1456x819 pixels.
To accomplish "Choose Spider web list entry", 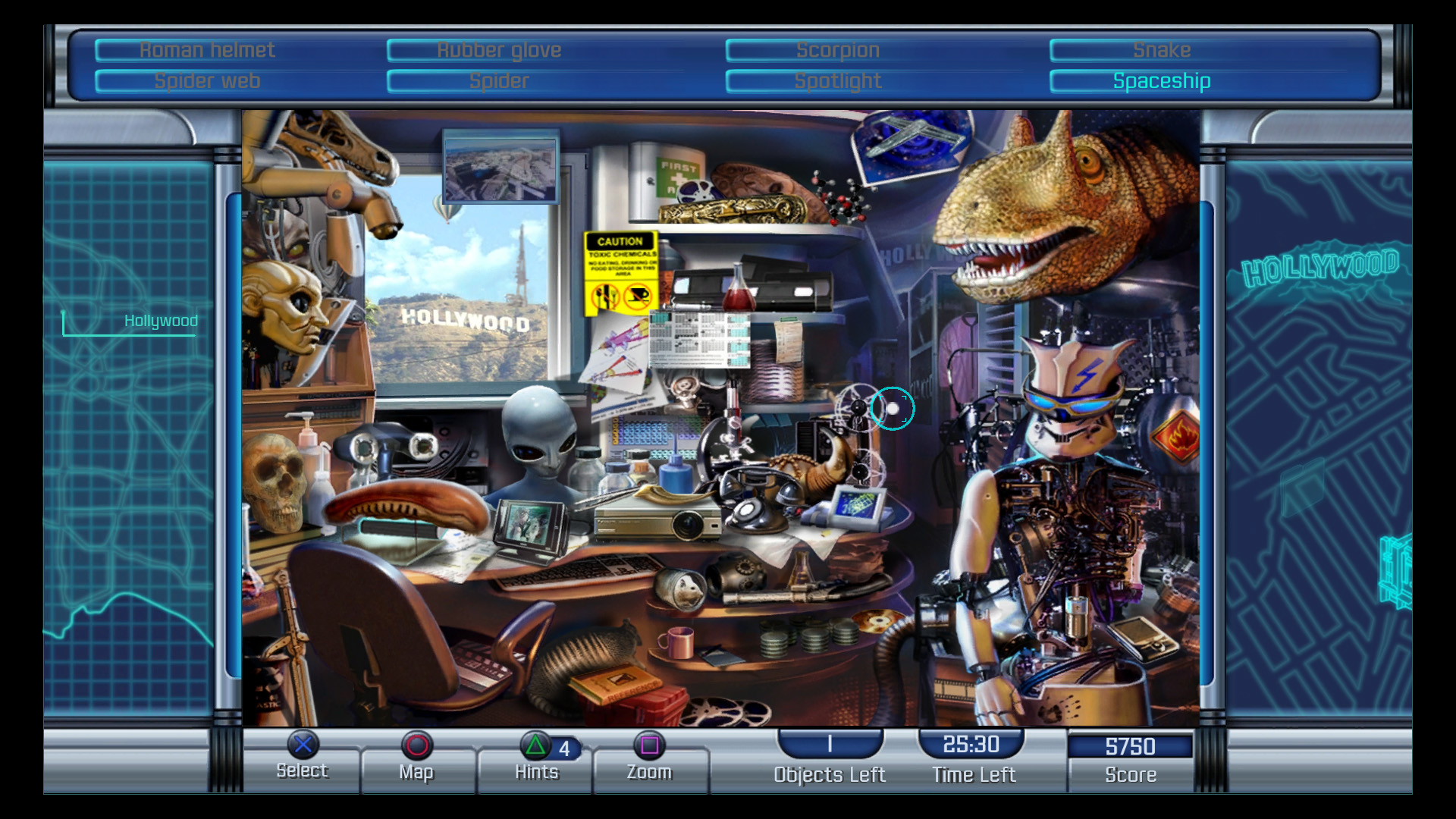I will [207, 81].
